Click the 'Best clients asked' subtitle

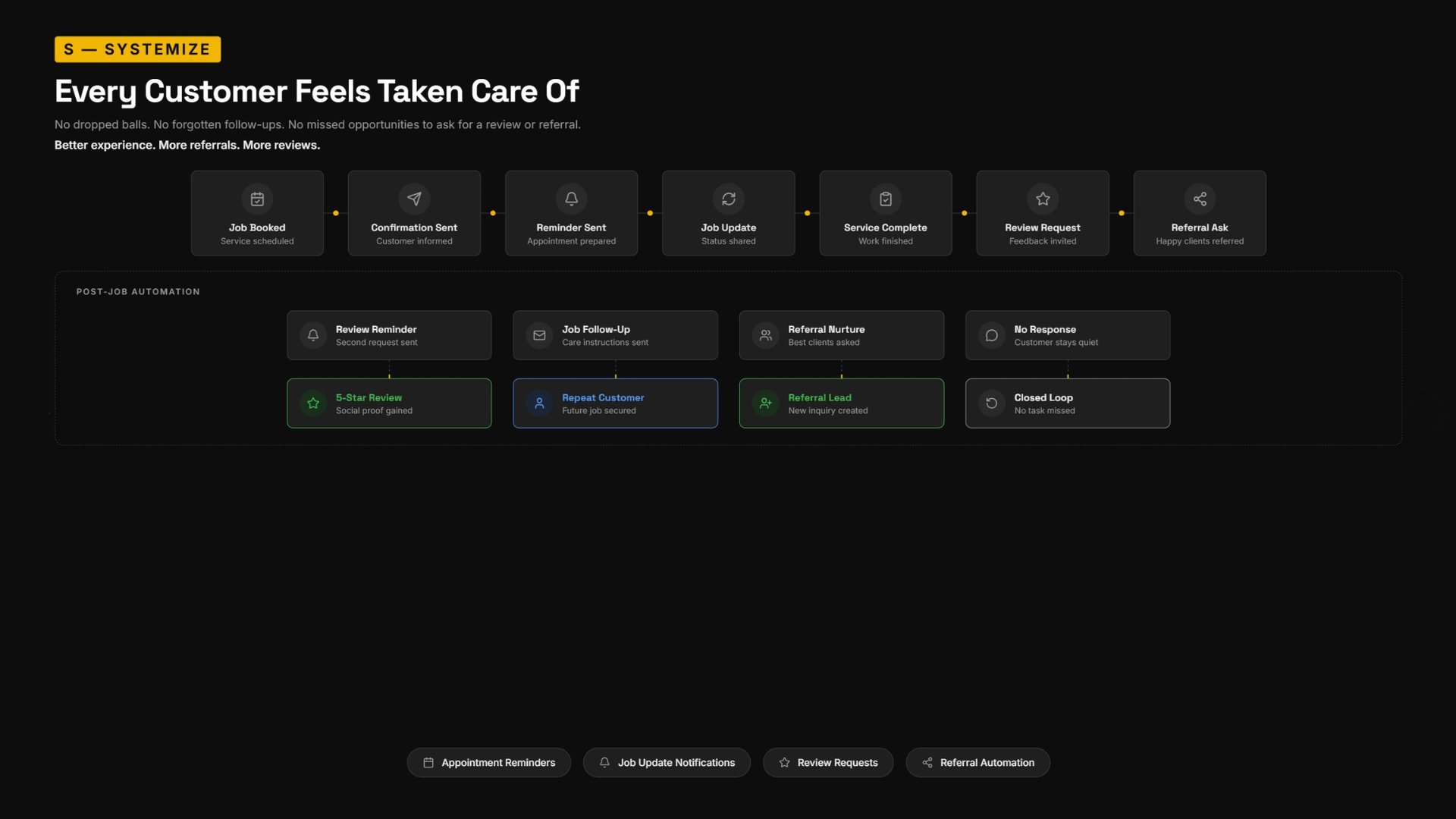(824, 343)
